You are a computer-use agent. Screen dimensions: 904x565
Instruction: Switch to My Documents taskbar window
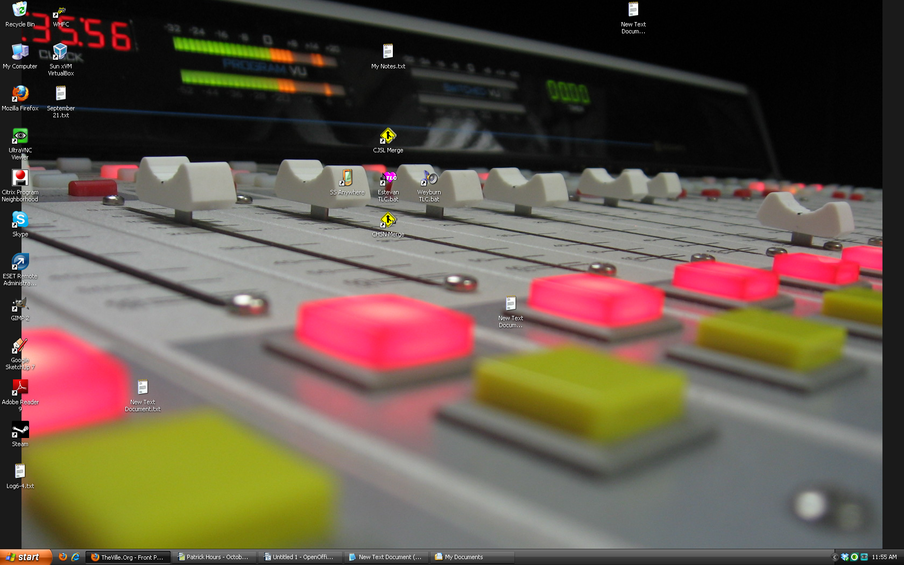(472, 557)
